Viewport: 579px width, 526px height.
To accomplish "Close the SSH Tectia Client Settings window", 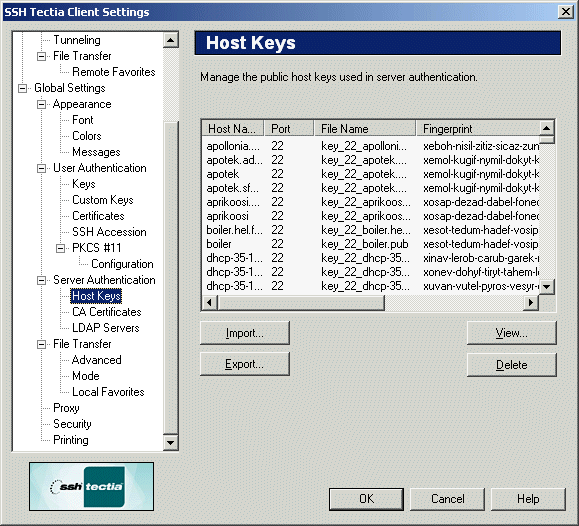I will (566, 12).
